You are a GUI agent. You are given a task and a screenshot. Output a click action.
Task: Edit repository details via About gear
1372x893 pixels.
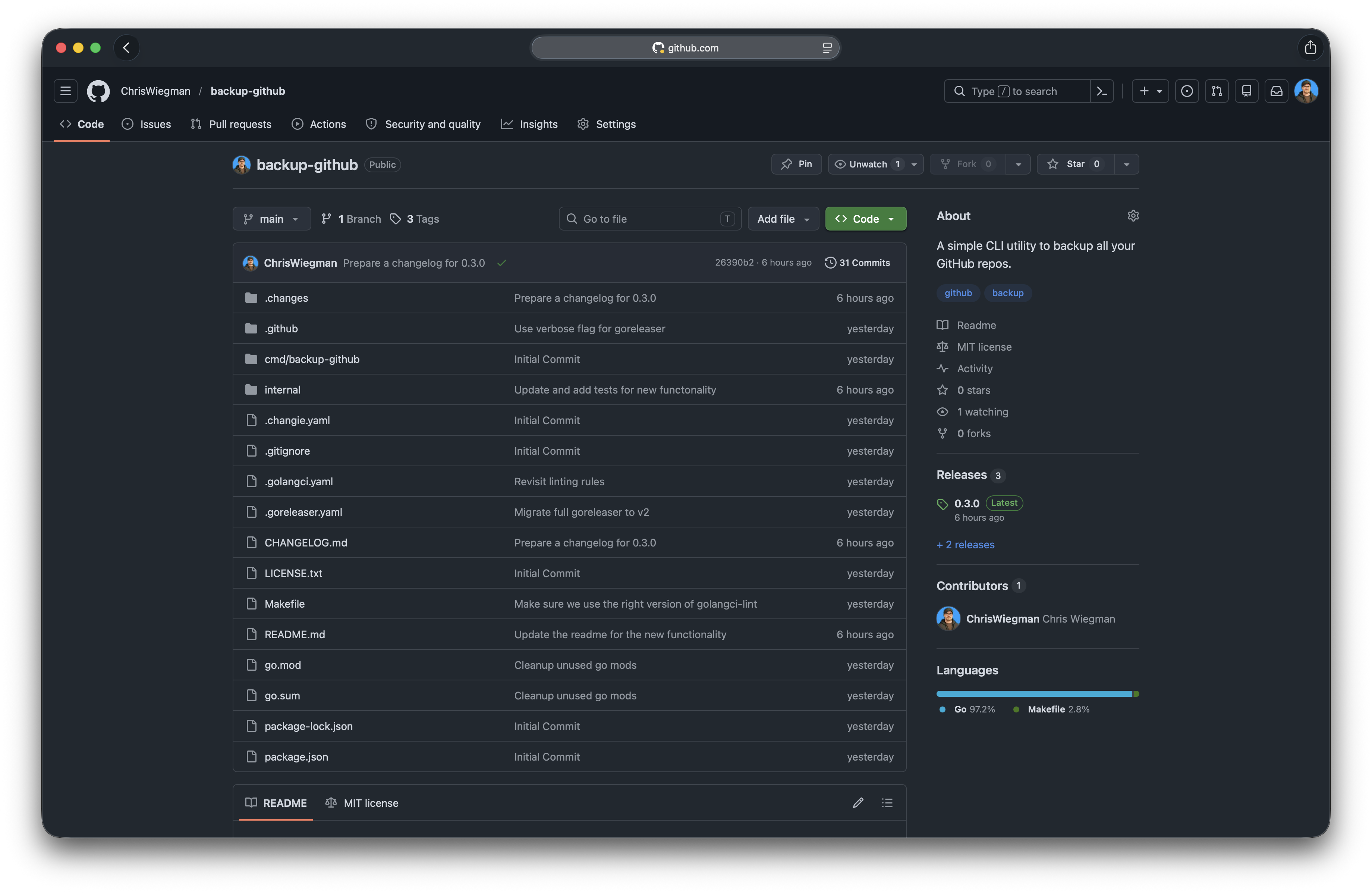click(1133, 216)
